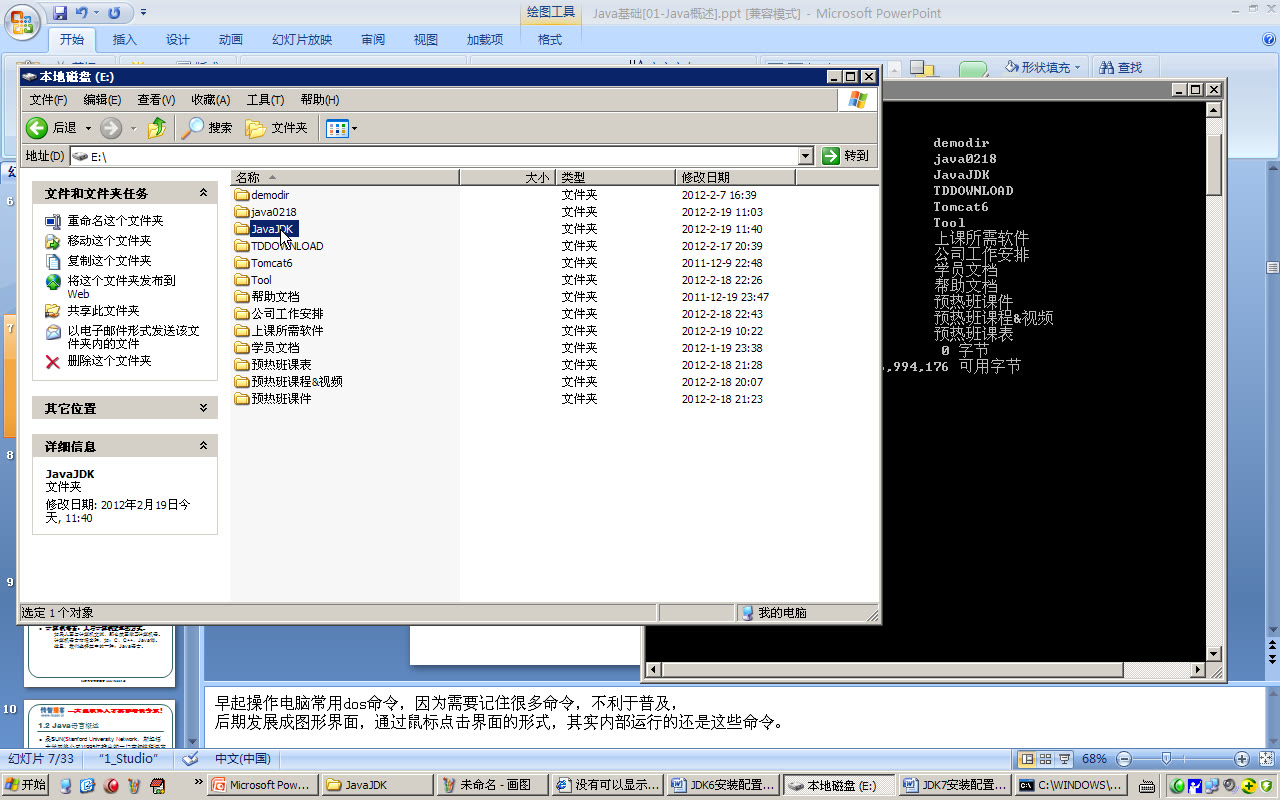Click the spell check icon in status bar
The height and width of the screenshot is (800, 1280).
click(191, 758)
